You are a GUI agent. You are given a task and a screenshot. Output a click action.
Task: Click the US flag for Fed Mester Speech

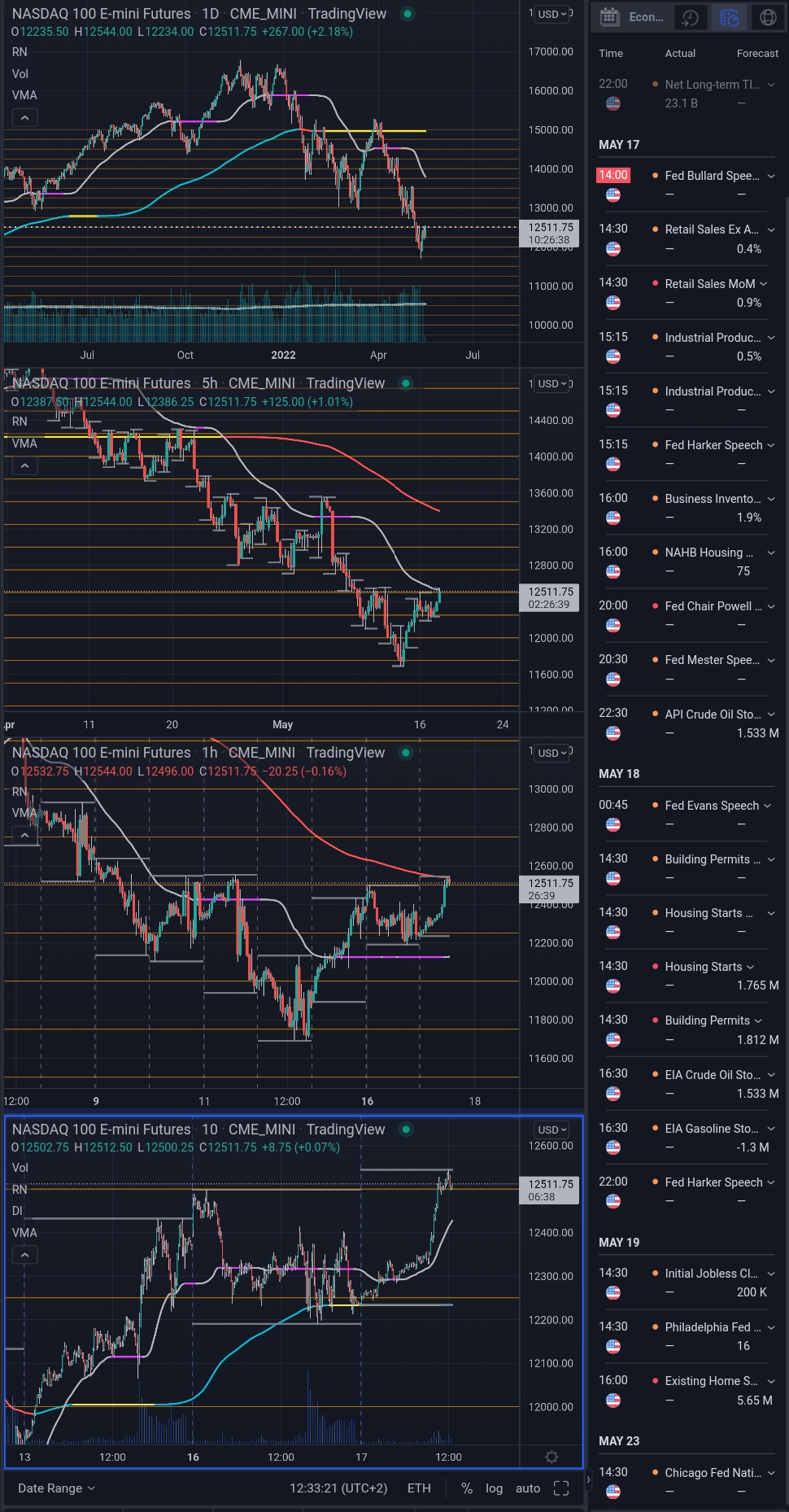tap(613, 680)
